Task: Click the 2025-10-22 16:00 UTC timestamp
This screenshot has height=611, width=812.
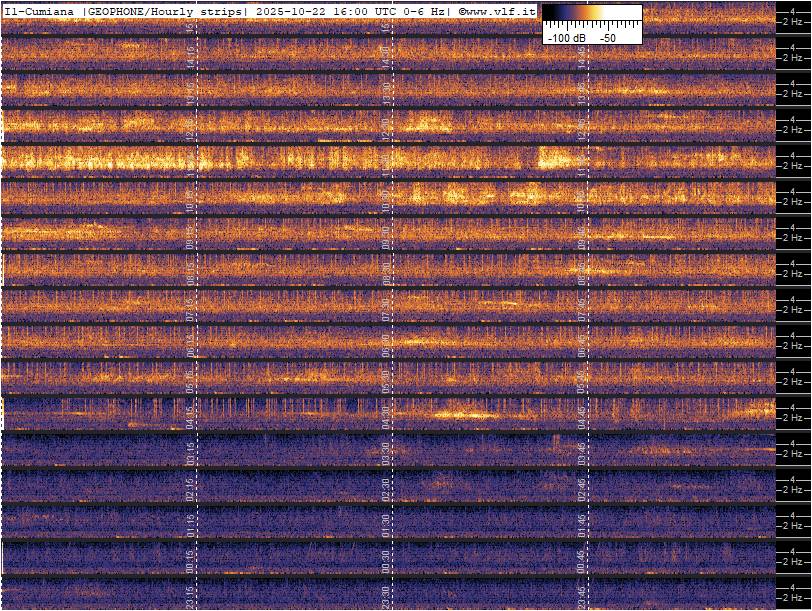Action: [x=322, y=10]
